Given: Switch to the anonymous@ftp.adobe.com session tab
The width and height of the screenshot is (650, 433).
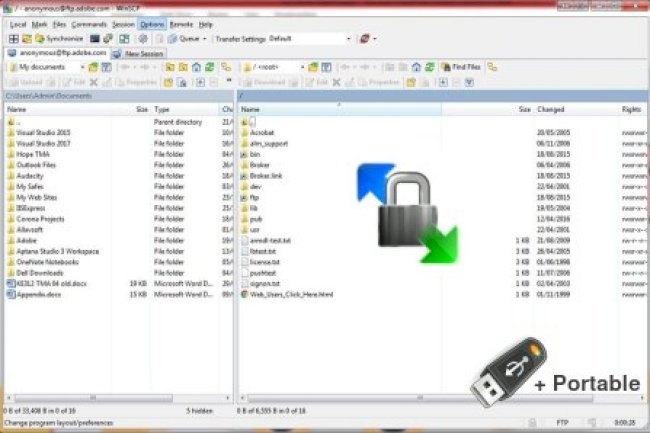Looking at the screenshot, I should [x=57, y=53].
